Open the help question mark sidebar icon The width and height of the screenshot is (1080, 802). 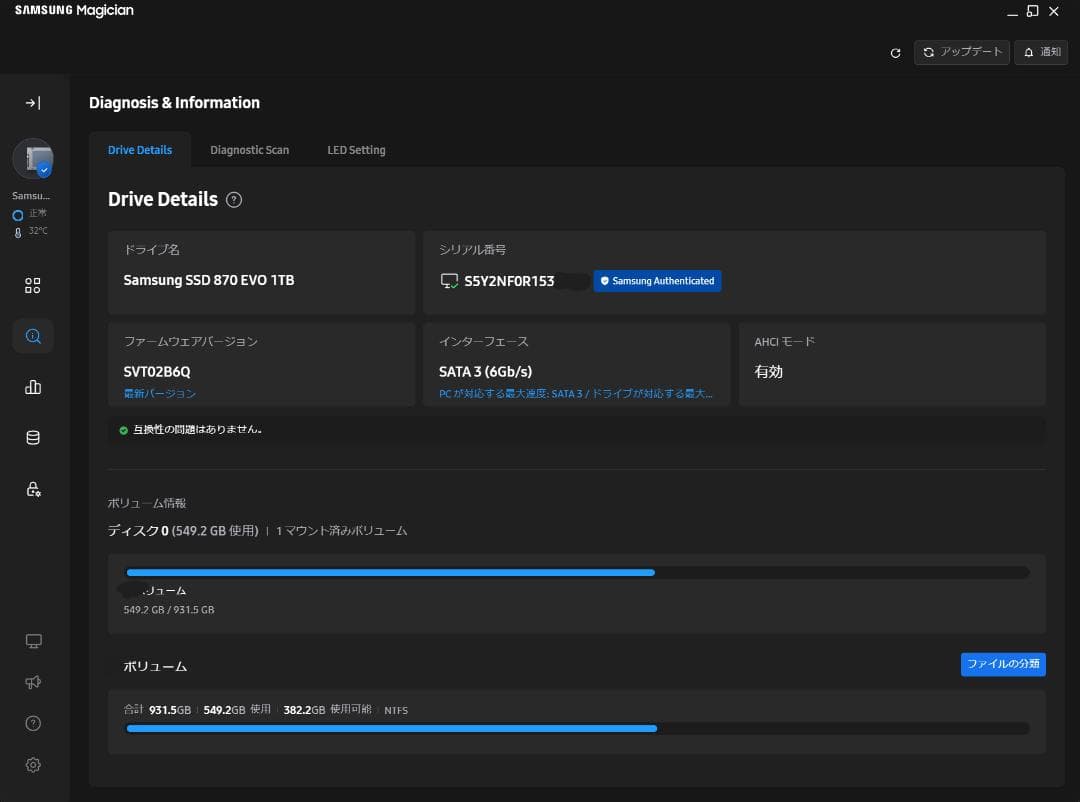(x=33, y=723)
